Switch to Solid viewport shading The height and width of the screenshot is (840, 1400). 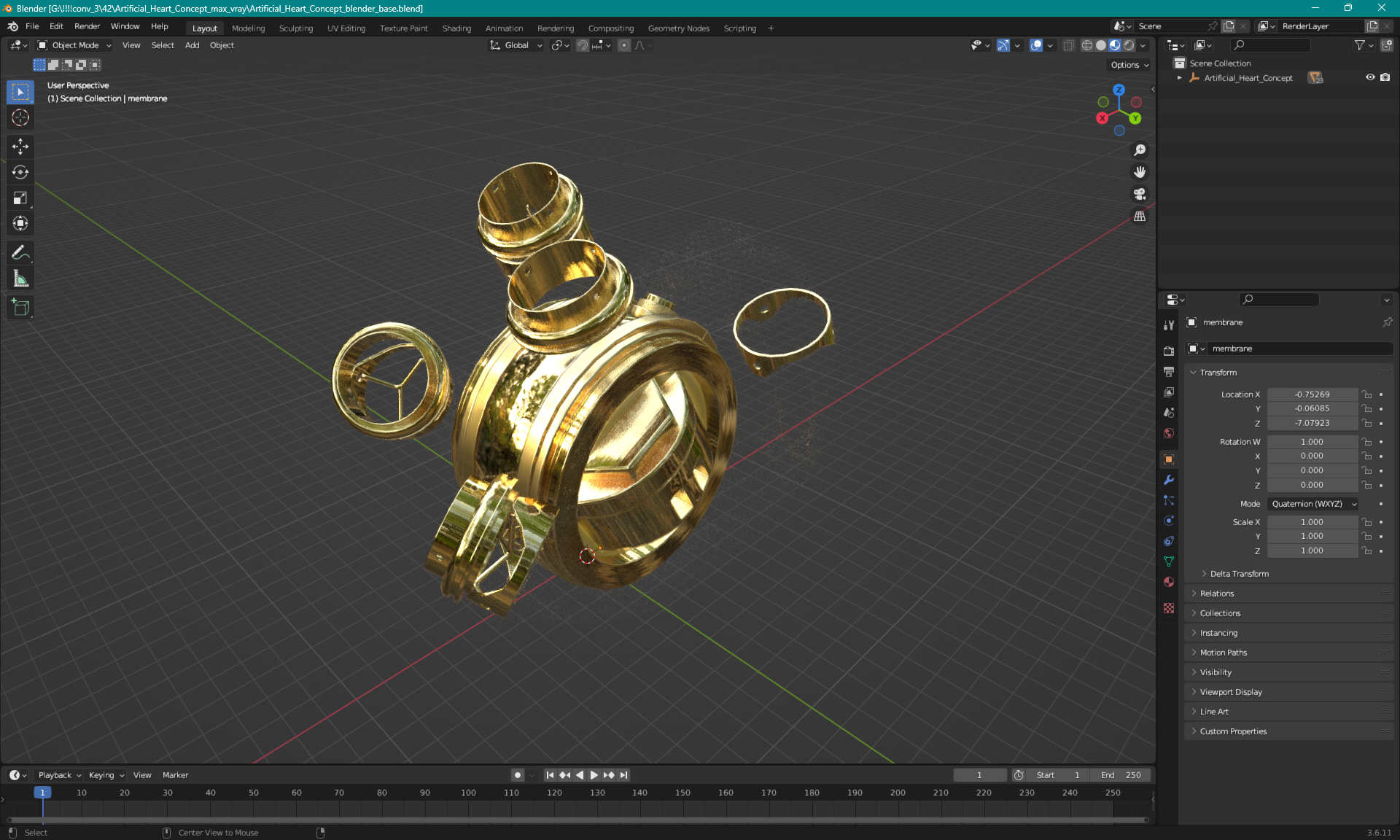[1100, 45]
